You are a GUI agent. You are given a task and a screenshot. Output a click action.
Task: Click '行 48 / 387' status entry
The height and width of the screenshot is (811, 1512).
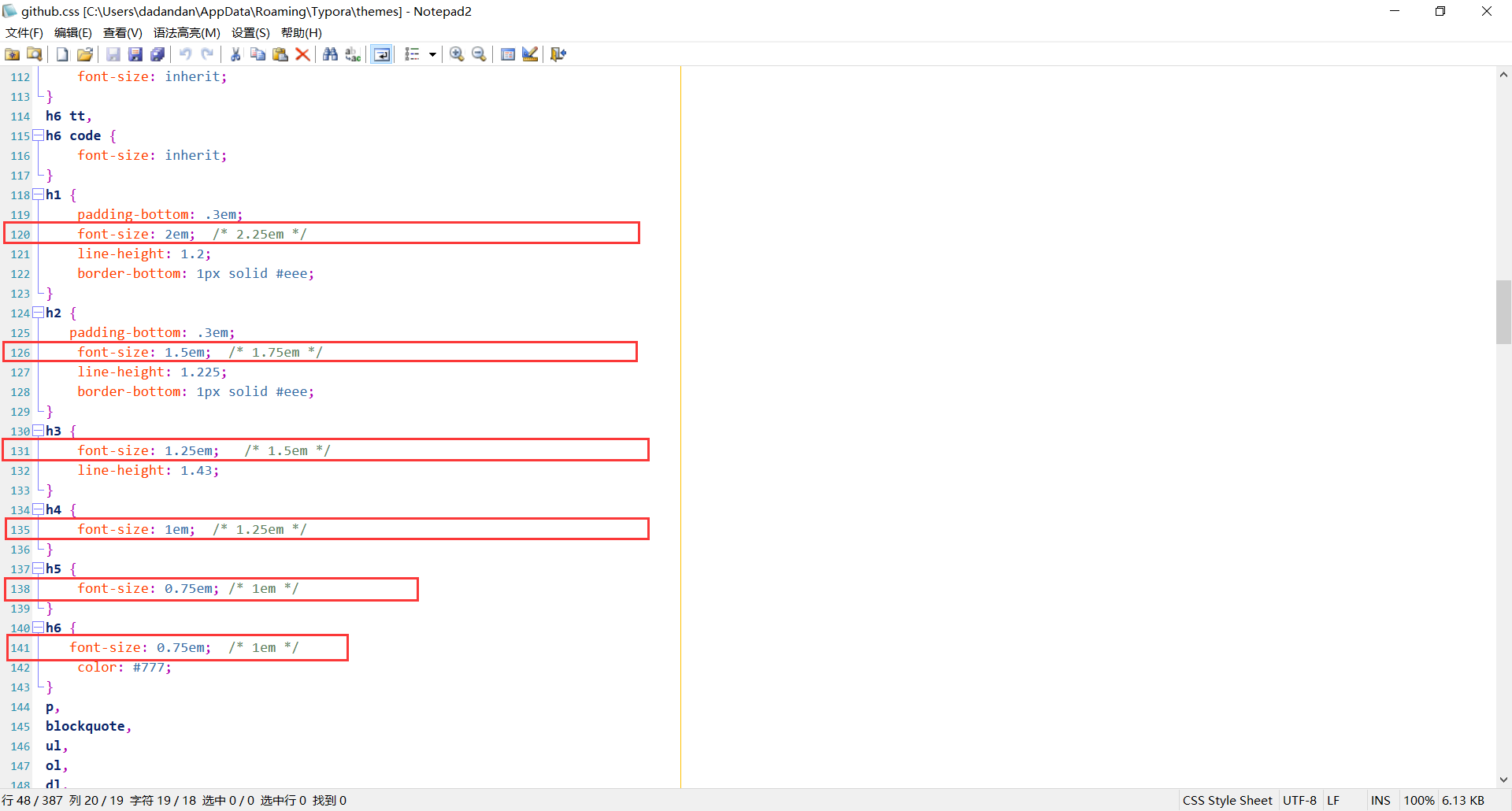(32, 801)
